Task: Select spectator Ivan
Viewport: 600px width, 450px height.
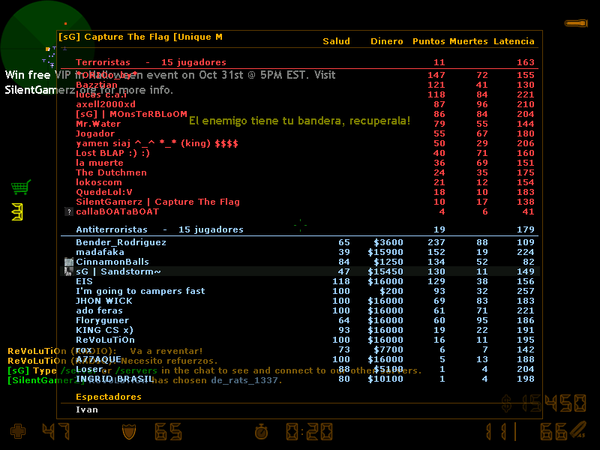Action: pos(87,409)
